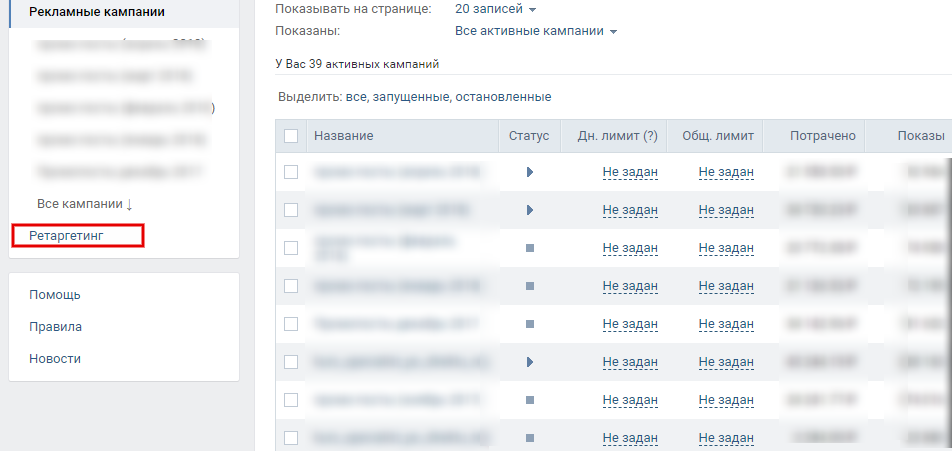Click daily limit 'Не задан' in eighth row
Image resolution: width=952 pixels, height=451 pixels.
[x=630, y=438]
